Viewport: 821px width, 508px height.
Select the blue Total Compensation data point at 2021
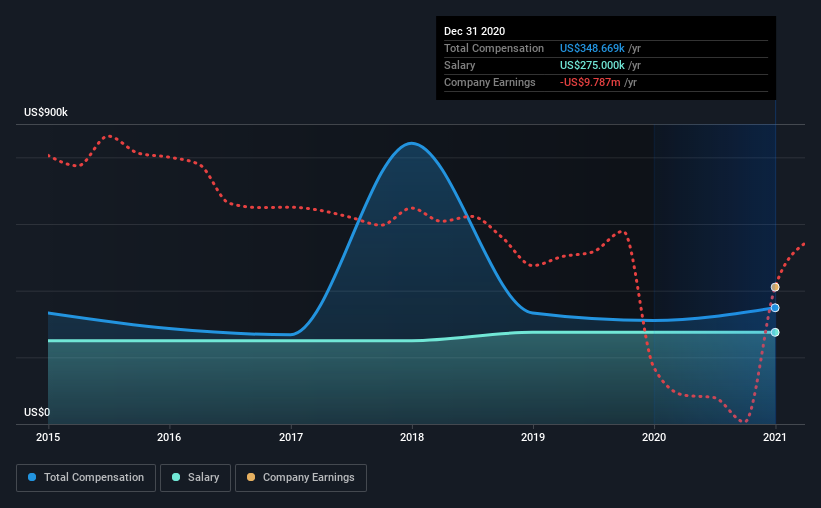(x=775, y=308)
